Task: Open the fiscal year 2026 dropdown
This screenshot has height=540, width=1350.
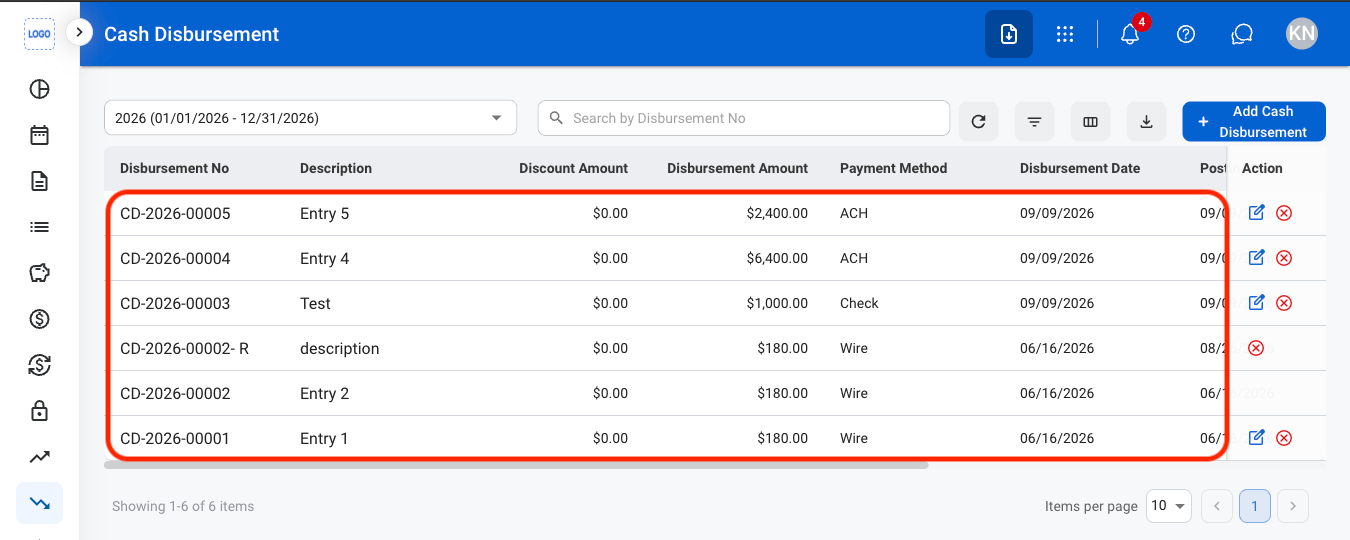Action: pyautogui.click(x=310, y=118)
